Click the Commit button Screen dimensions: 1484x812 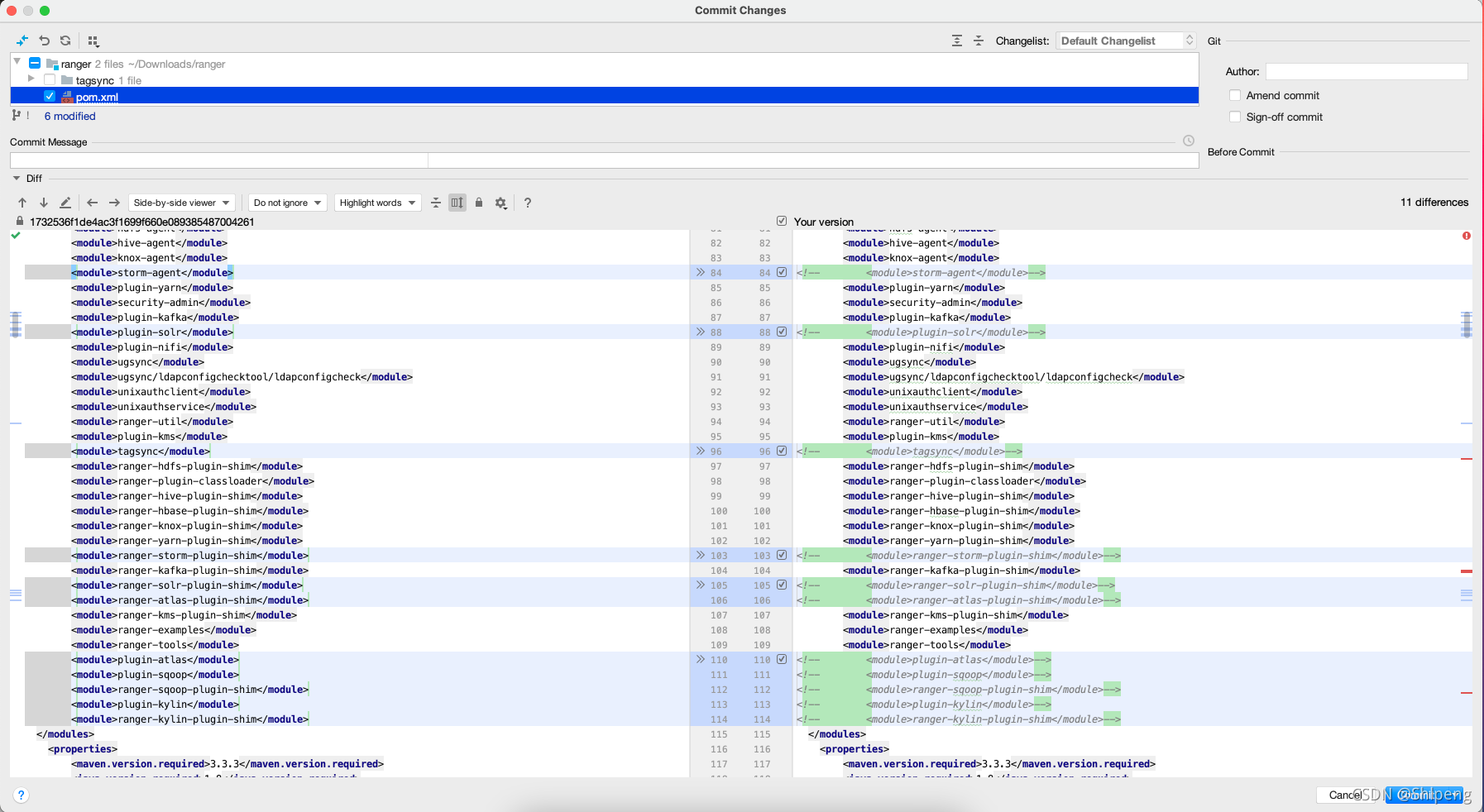(x=1424, y=795)
